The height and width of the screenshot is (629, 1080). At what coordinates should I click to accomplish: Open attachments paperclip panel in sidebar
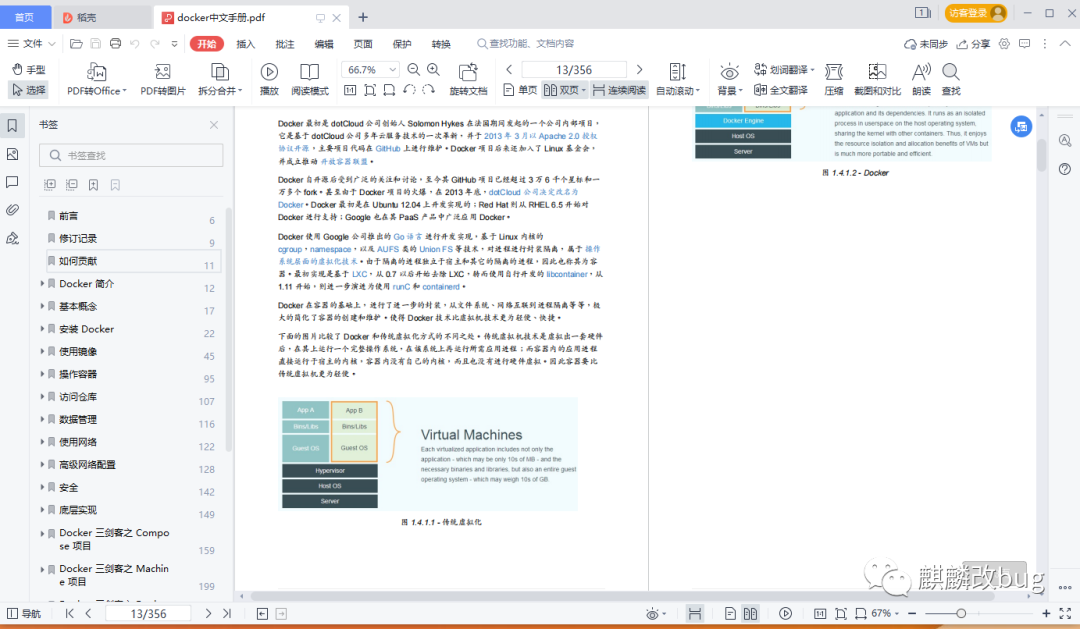click(12, 210)
